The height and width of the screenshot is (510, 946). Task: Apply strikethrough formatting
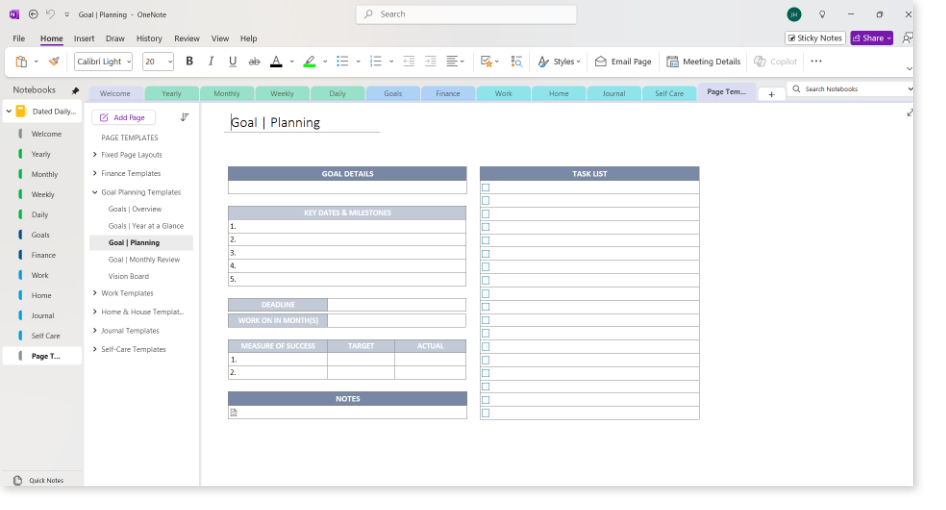click(x=254, y=61)
